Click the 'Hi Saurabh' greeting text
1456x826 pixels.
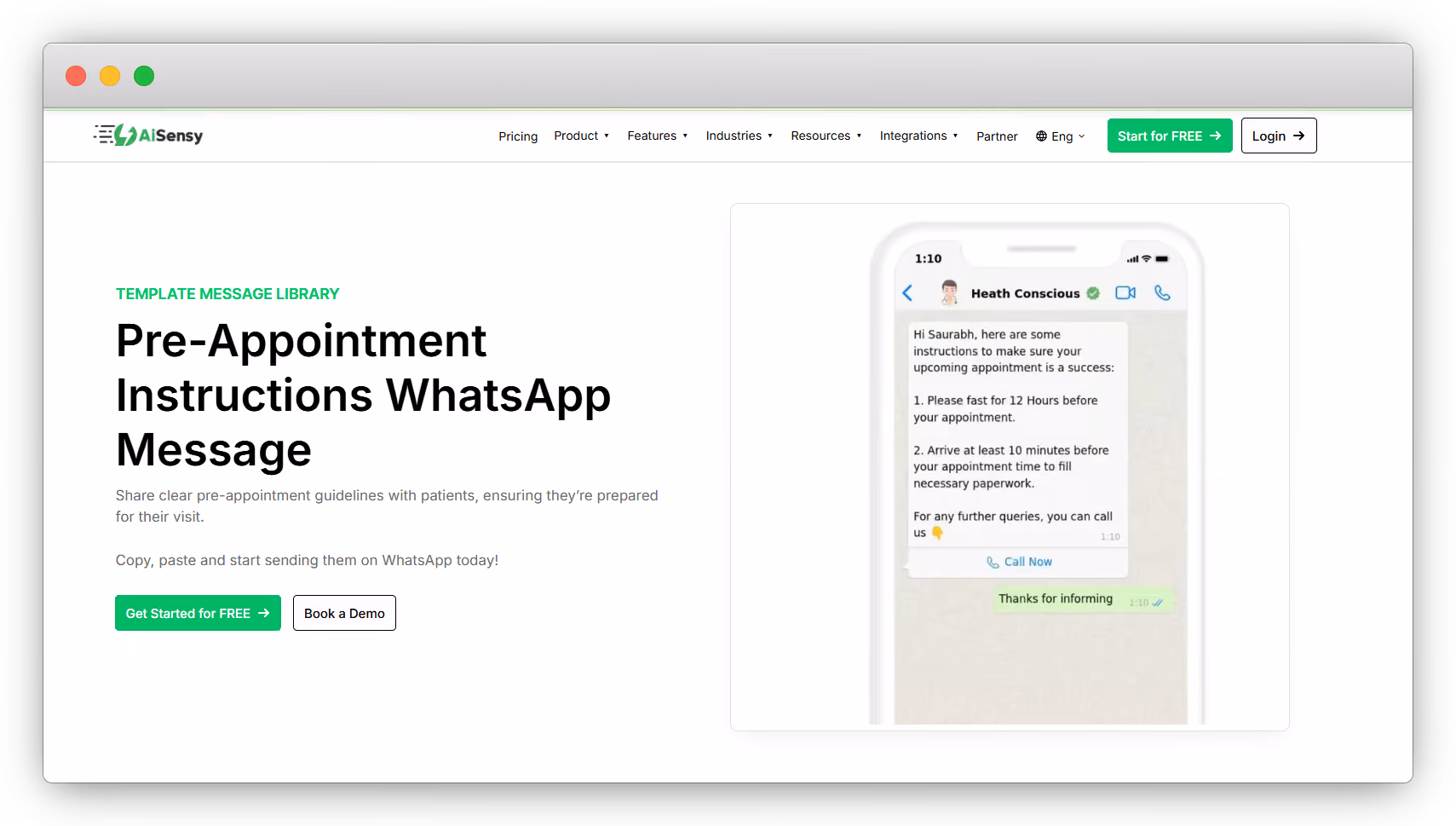(1014, 351)
